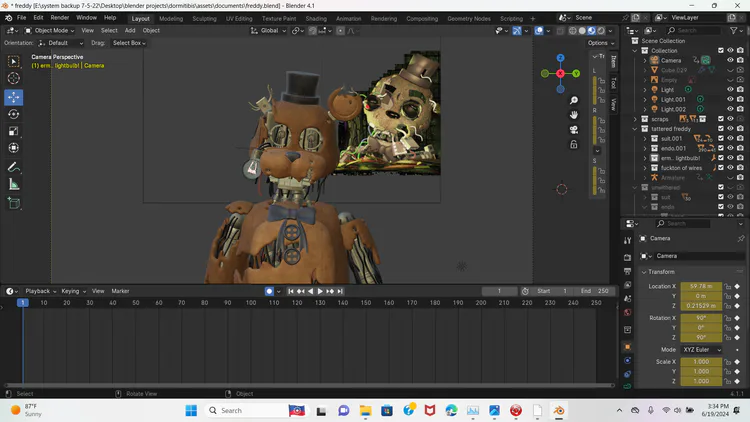Toggle the X-ray view button
Image resolution: width=750 pixels, height=422 pixels.
pyautogui.click(x=560, y=31)
